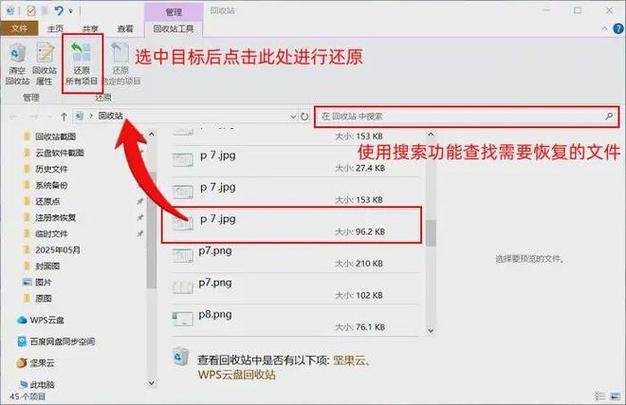This screenshot has width=626, height=405.
Task: Click the magnifier icon in search box
Action: [609, 116]
